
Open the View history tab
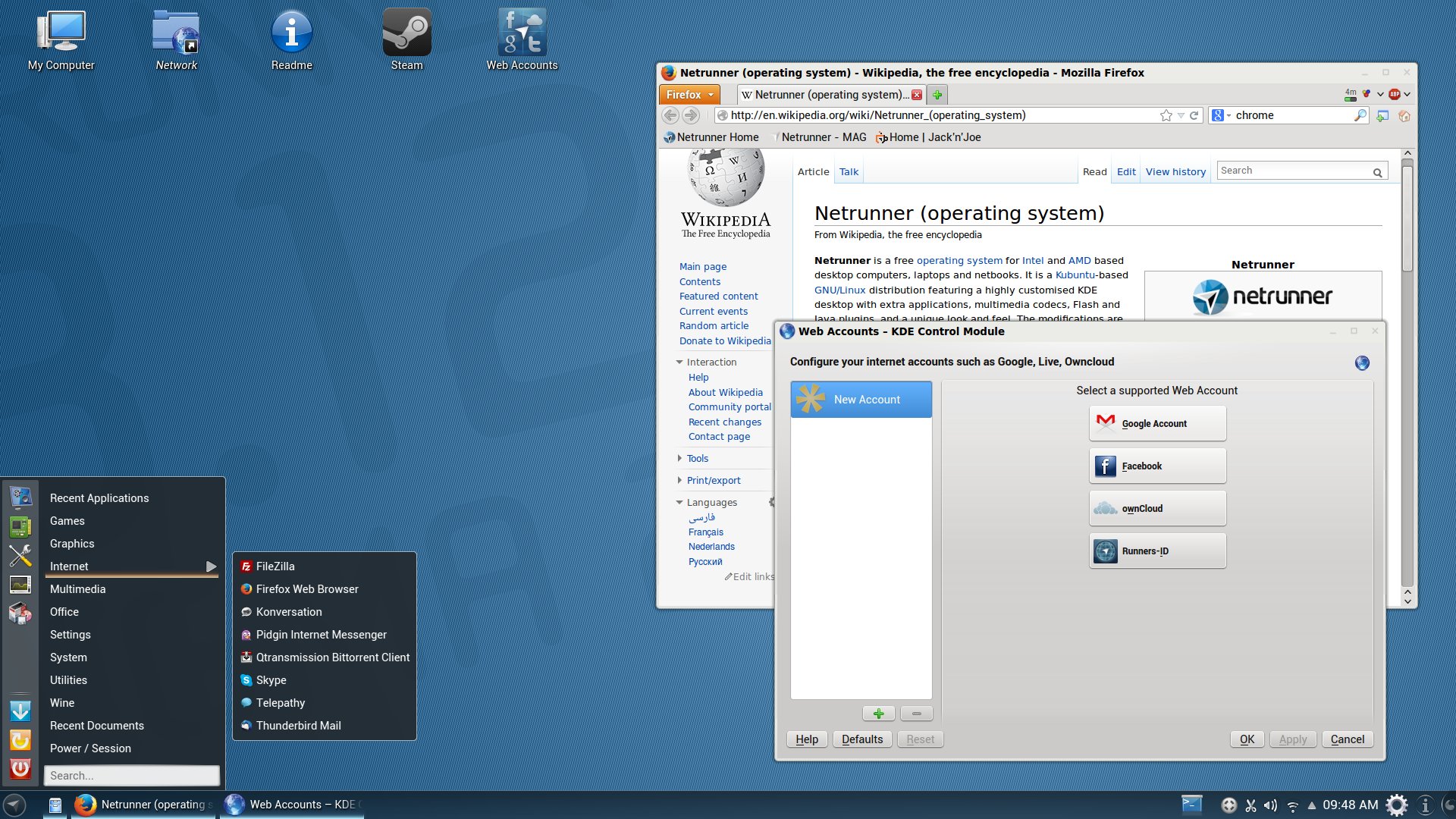click(x=1175, y=172)
